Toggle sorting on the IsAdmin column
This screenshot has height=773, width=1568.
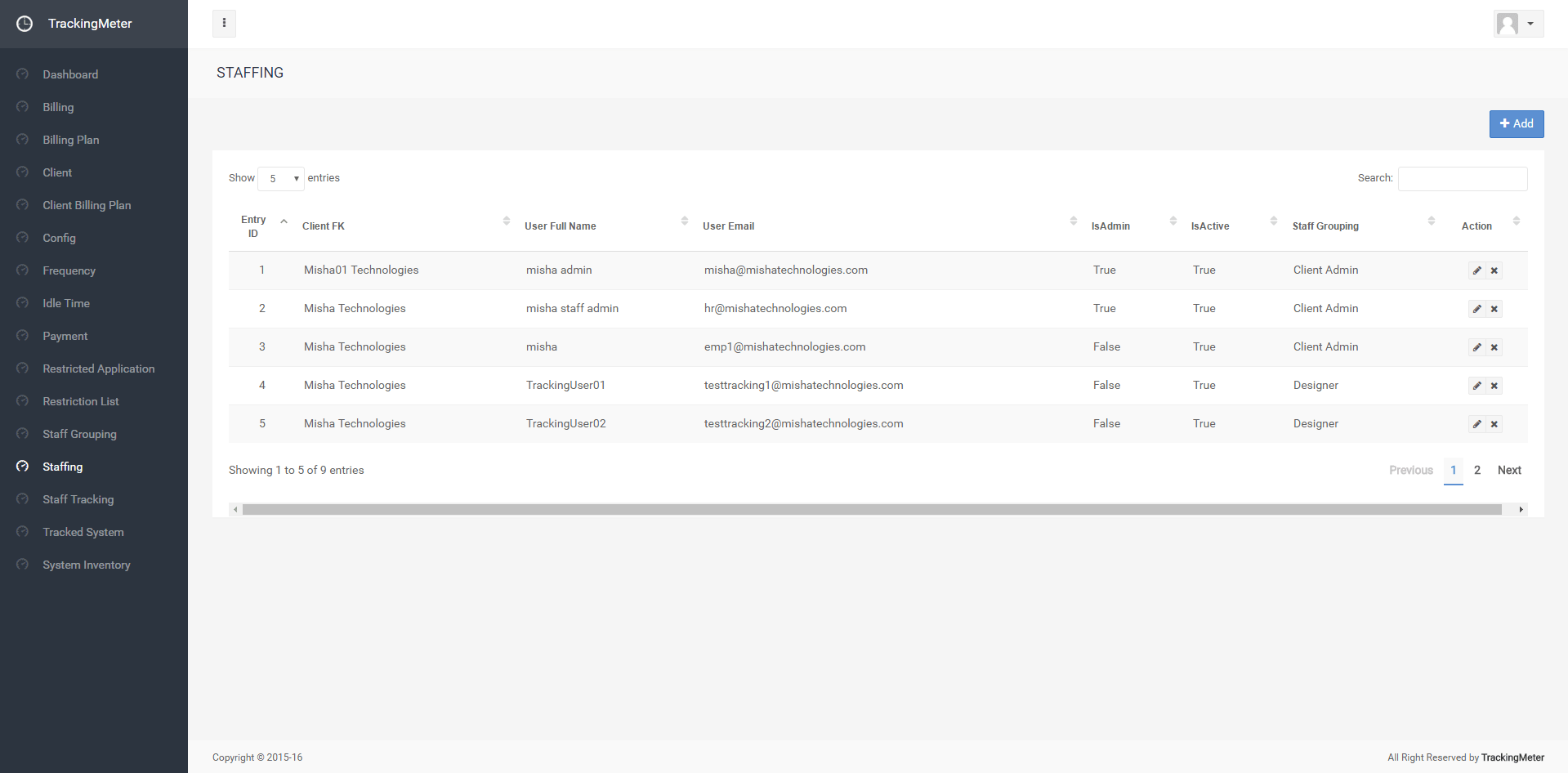[x=1110, y=226]
